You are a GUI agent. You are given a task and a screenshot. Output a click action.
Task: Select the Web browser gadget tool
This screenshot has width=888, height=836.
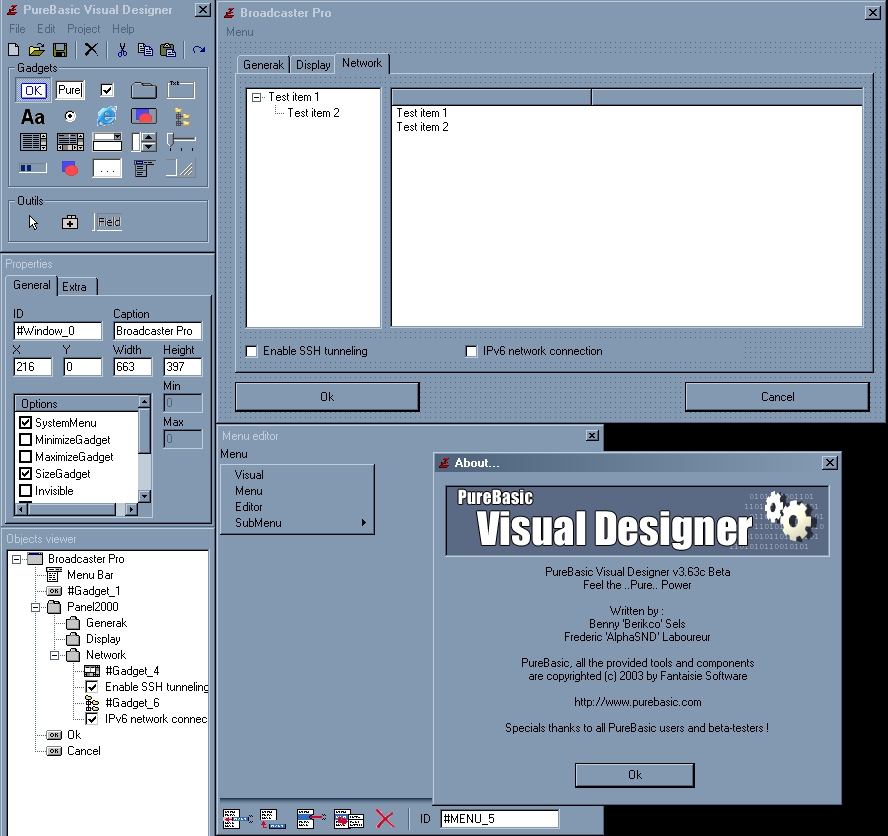point(107,116)
